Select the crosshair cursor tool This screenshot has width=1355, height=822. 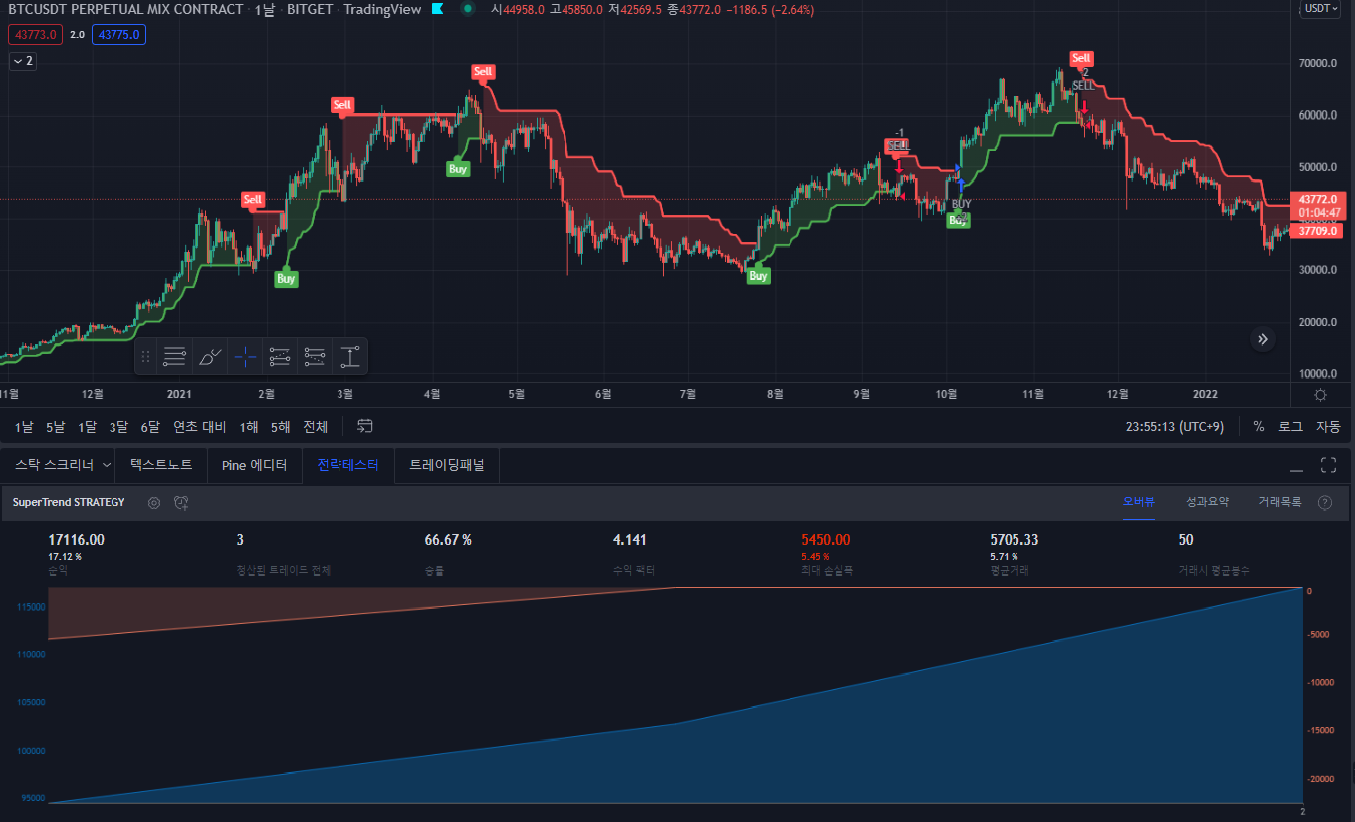pyautogui.click(x=244, y=356)
